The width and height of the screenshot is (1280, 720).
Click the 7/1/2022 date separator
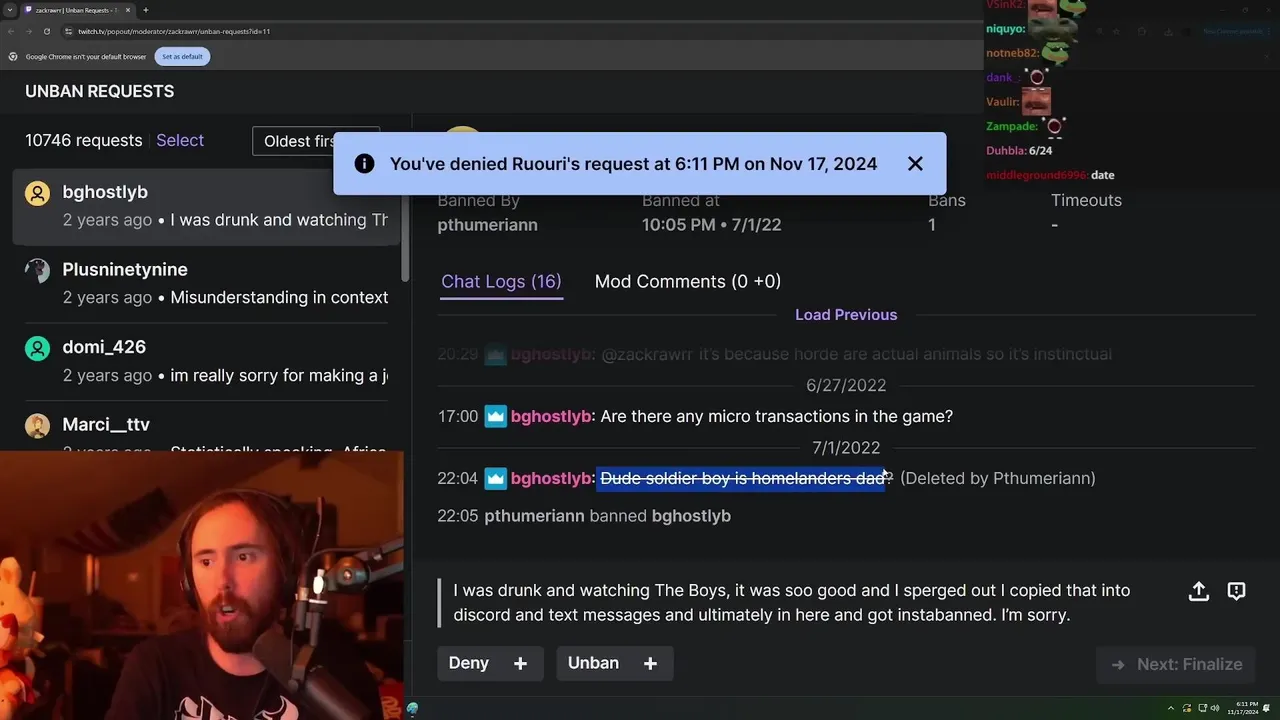(846, 448)
